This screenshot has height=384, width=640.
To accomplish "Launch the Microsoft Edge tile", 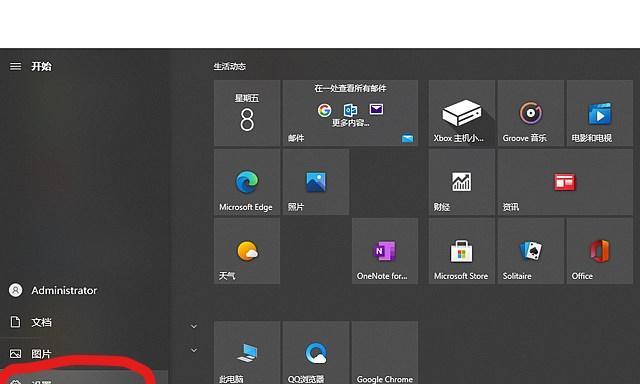I will [x=247, y=182].
